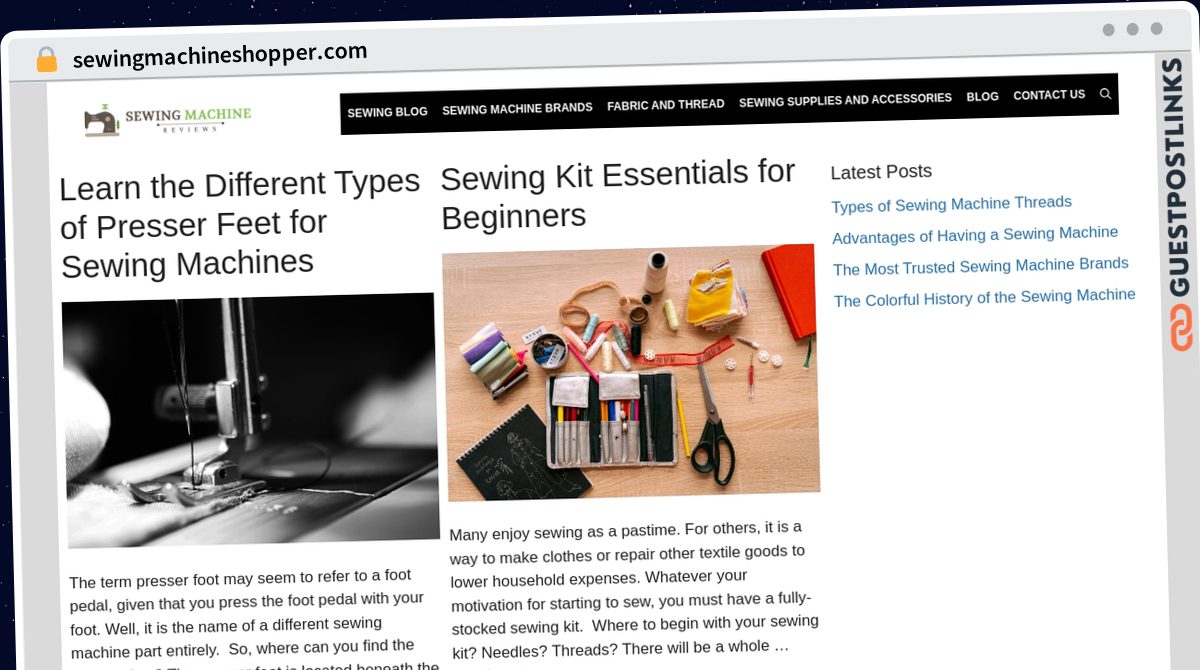The height and width of the screenshot is (670, 1200).
Task: Open Sewing Kit Essentials for Beginners headline
Action: 618,193
